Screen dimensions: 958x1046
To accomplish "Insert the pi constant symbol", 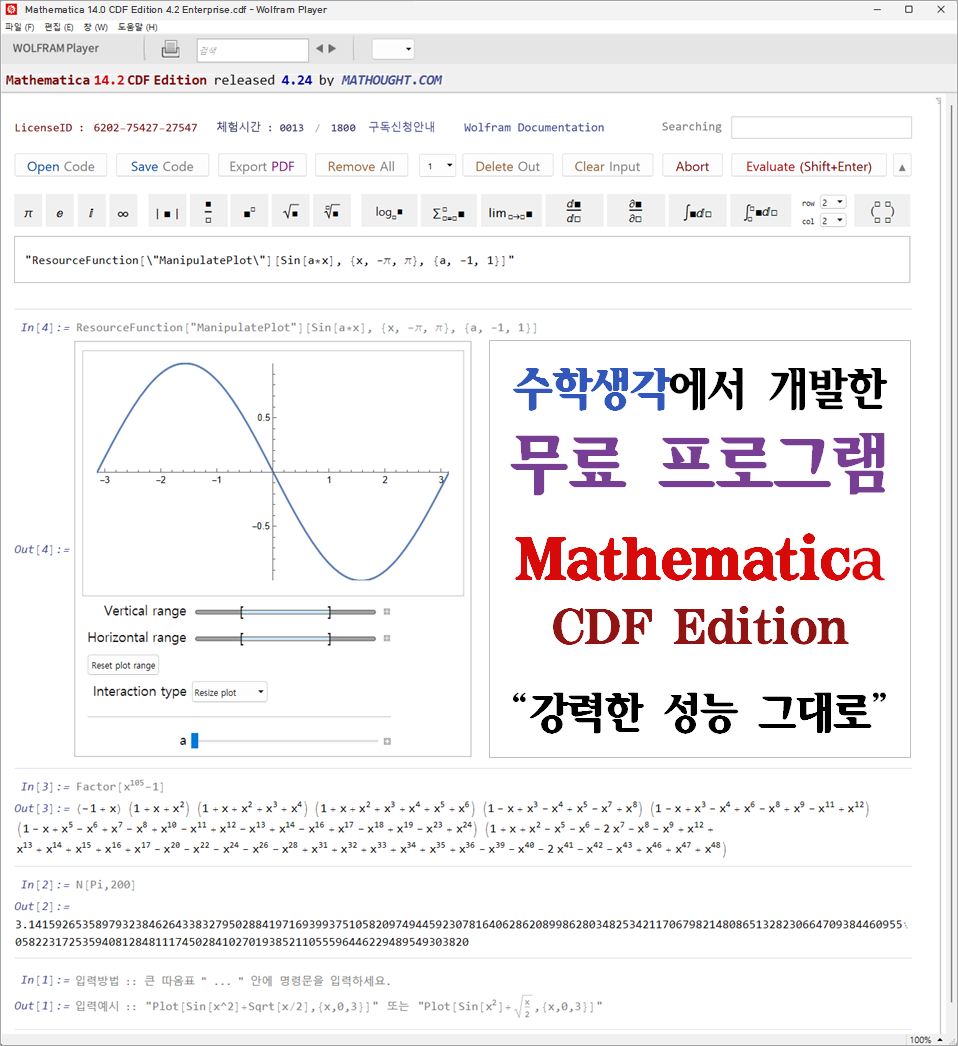I will [29, 212].
